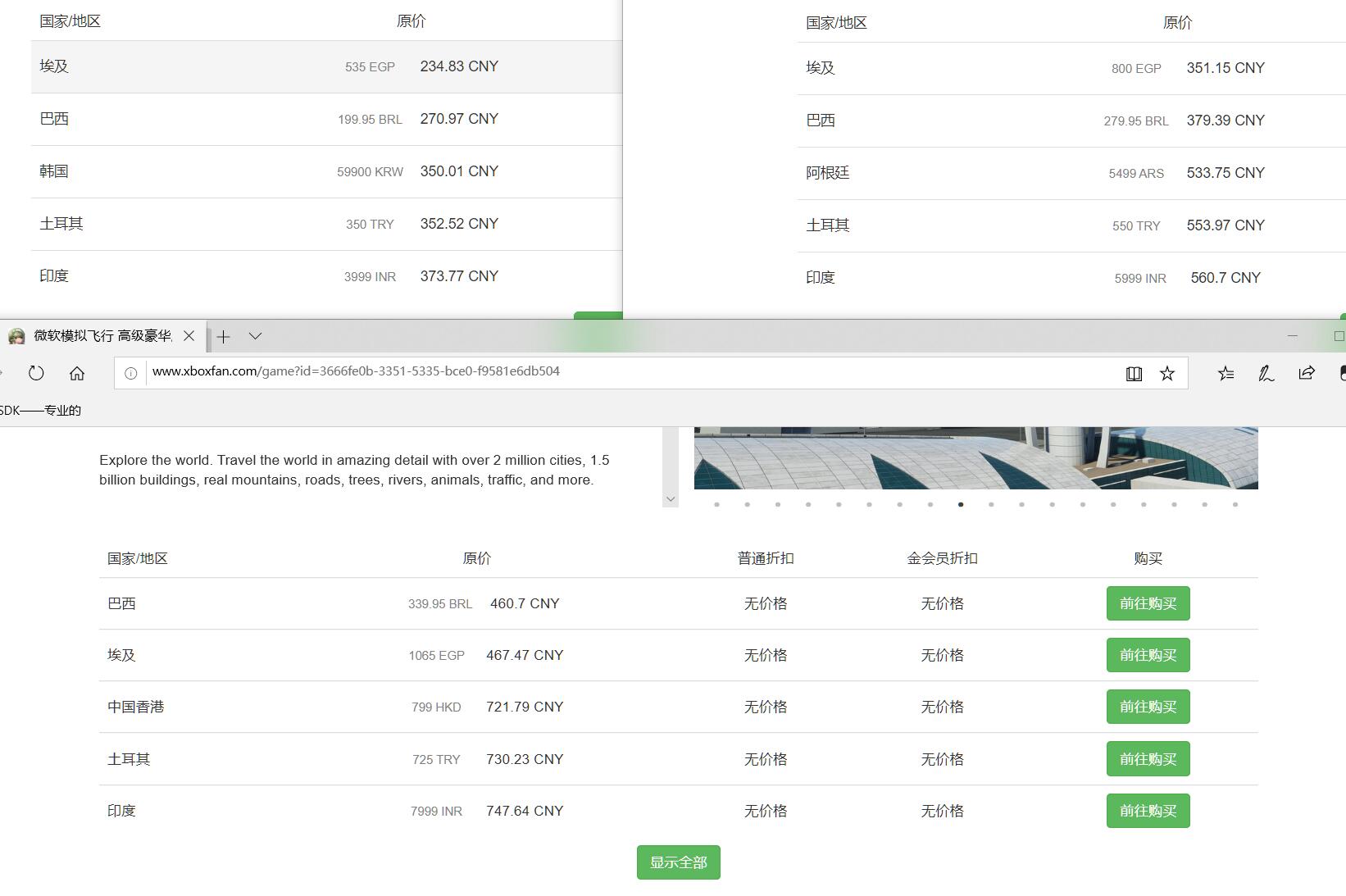Click 前往购买 for 中国香港 row
The height and width of the screenshot is (896, 1346).
coord(1148,707)
